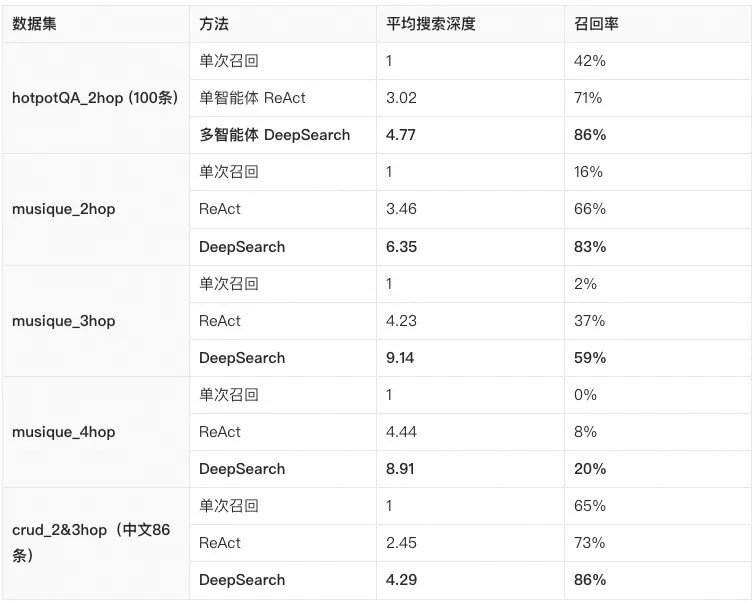The width and height of the screenshot is (755, 603).
Task: Click the 多智能体 DeepSearch method cell
Action: [274, 135]
